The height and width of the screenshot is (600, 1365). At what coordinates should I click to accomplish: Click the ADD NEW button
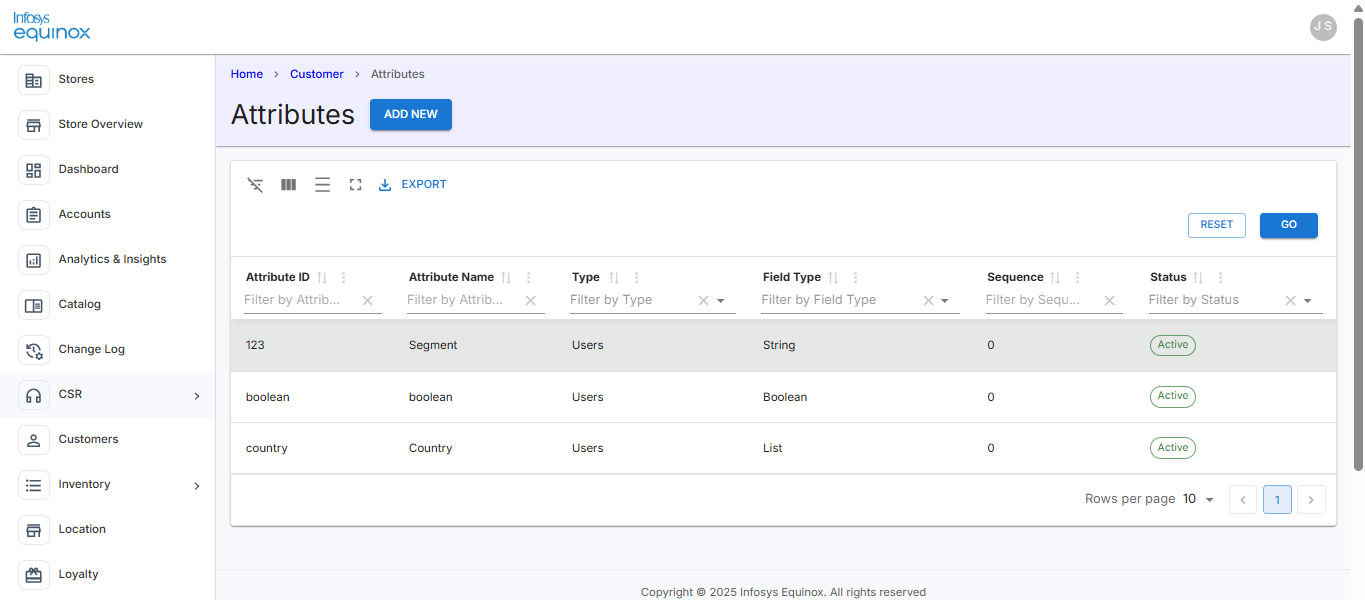pyautogui.click(x=411, y=114)
